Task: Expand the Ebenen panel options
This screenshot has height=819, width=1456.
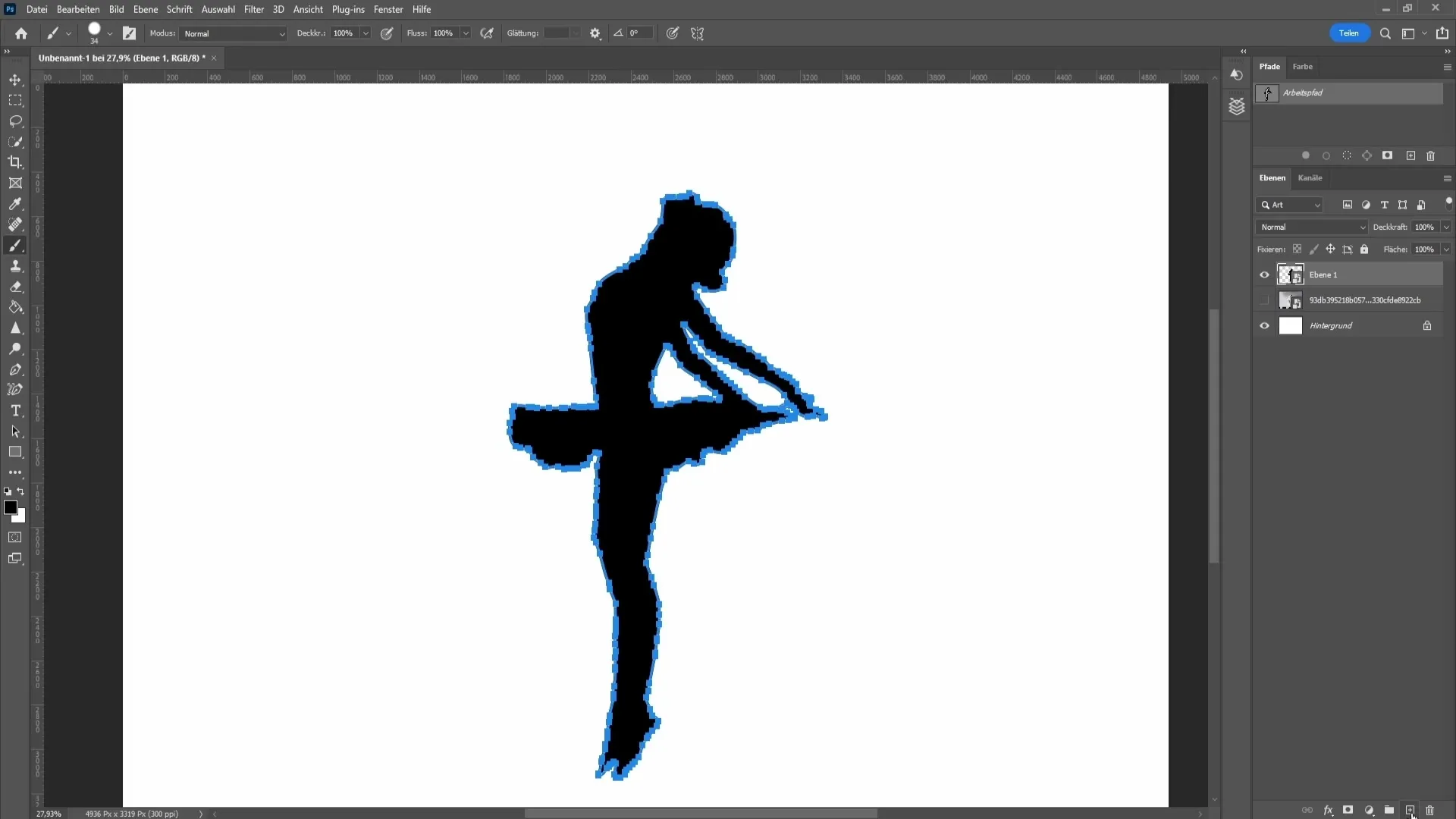Action: click(x=1447, y=178)
